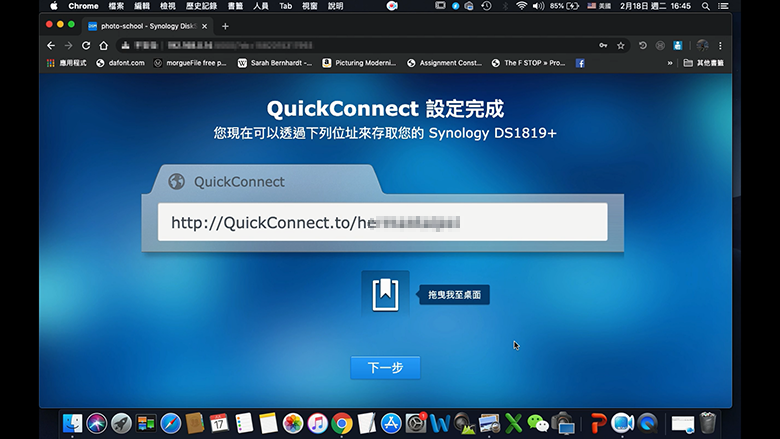Open Time Machine menu bar icon

click(486, 6)
